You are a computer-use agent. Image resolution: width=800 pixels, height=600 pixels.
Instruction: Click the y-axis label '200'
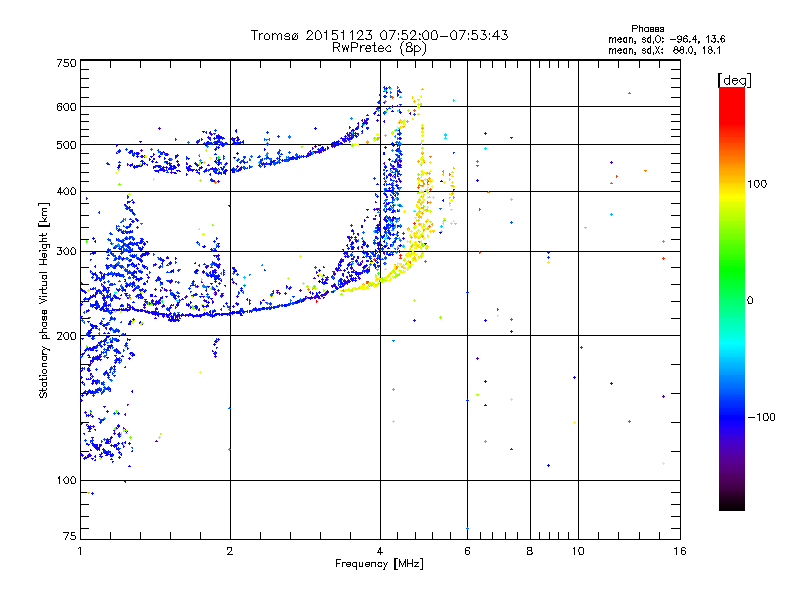tap(66, 336)
